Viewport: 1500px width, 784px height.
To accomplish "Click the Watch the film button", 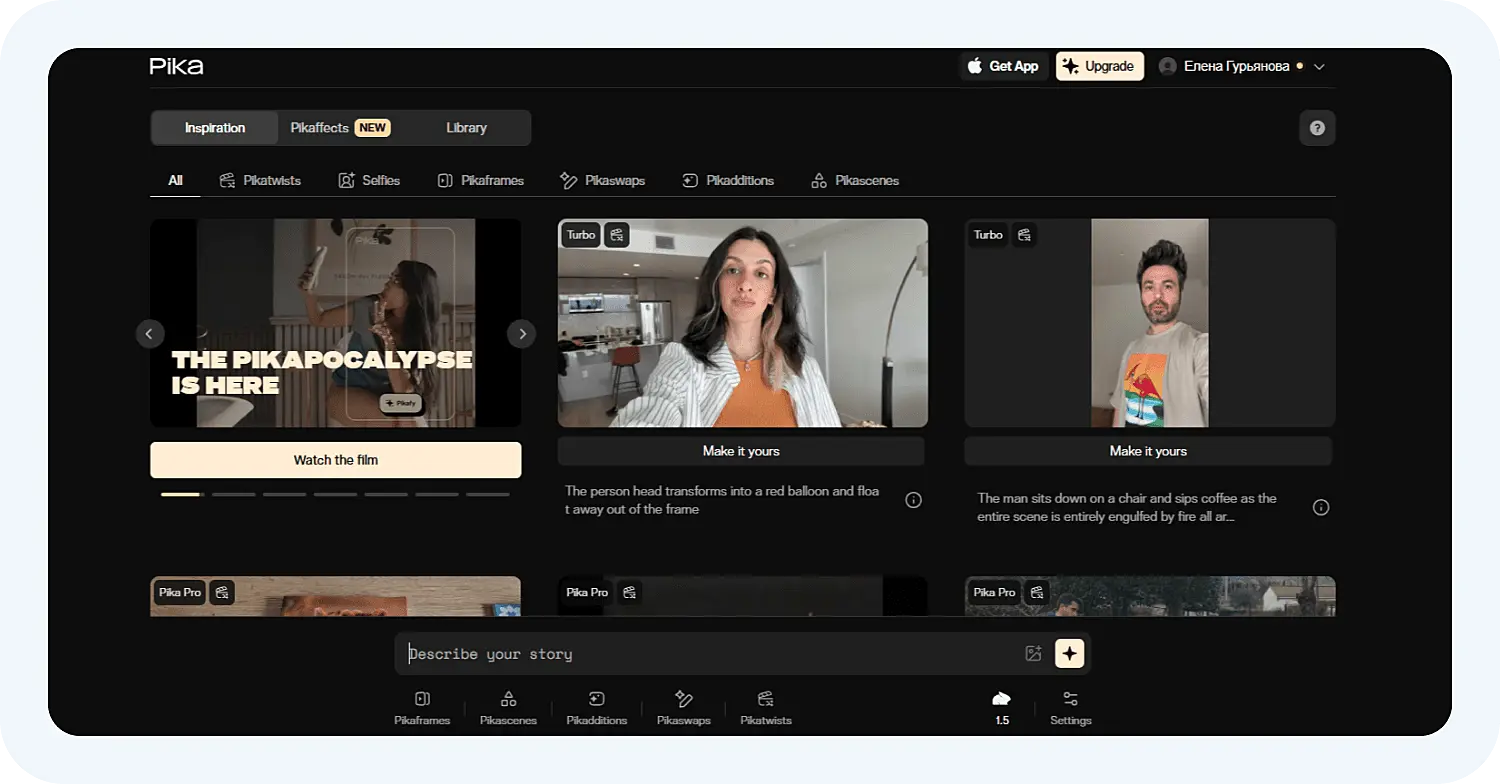I will (335, 460).
